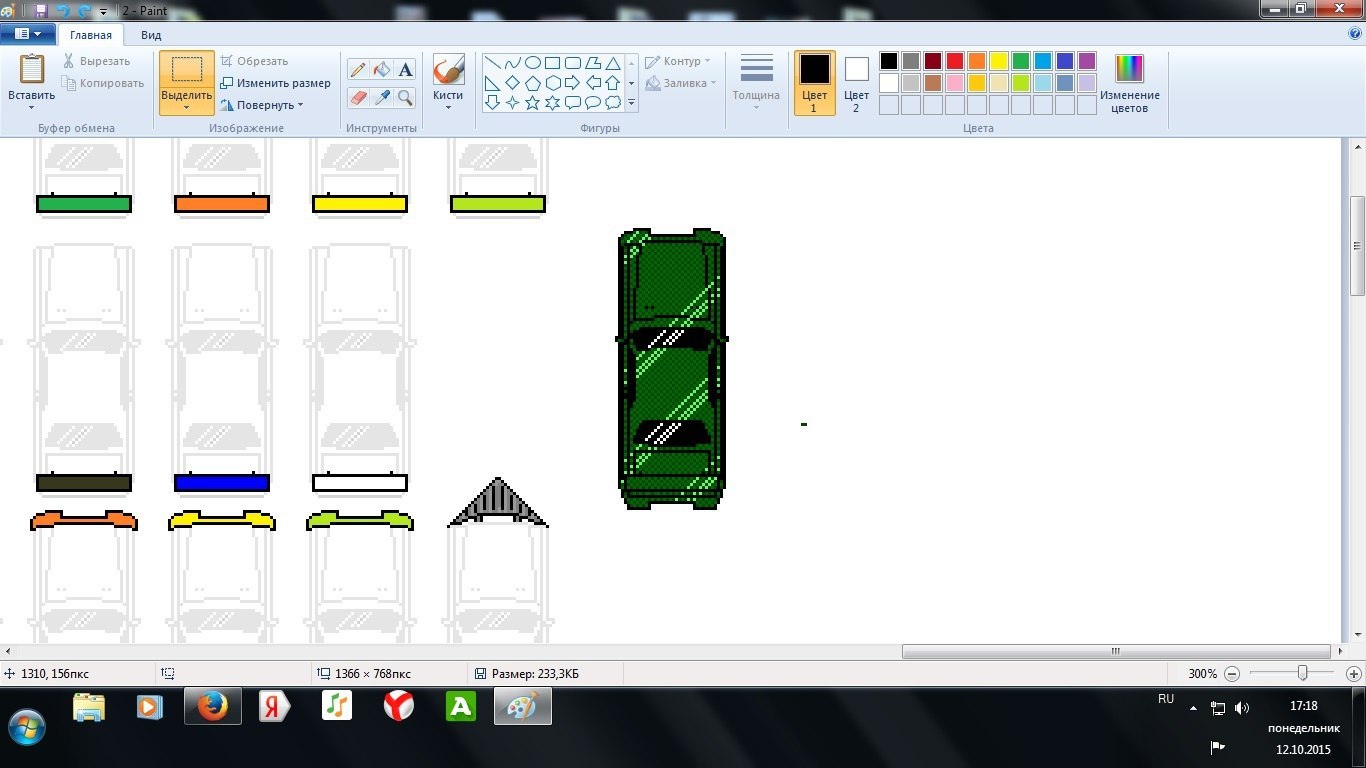Viewport: 1366px width, 768px height.
Task: Open the Вставить dropdown arrow
Action: click(x=32, y=107)
